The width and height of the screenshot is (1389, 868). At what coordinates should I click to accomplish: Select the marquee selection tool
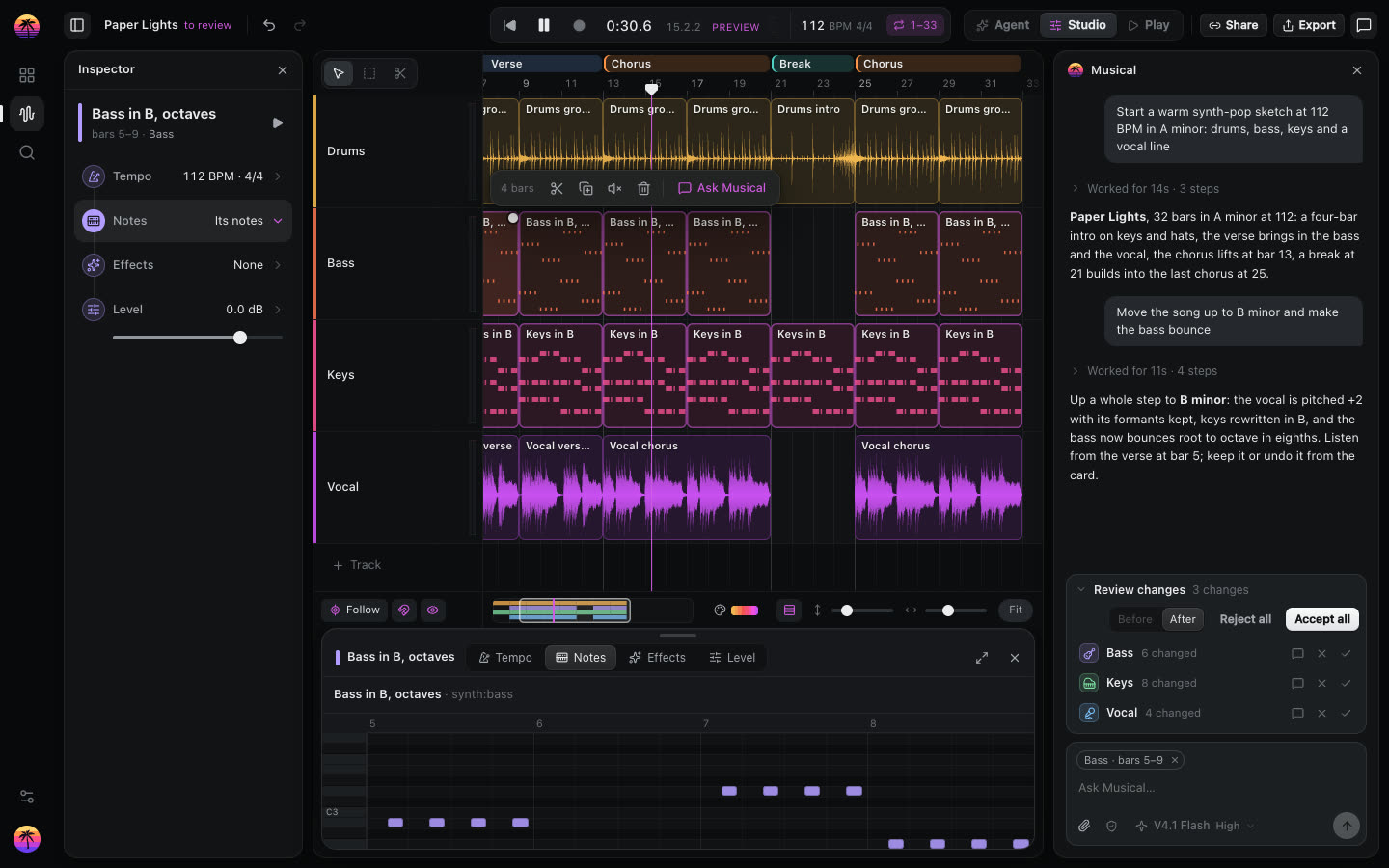click(369, 73)
